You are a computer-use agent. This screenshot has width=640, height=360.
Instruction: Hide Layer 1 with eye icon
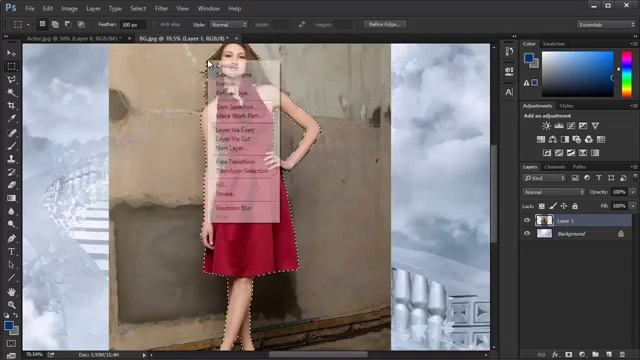pos(527,220)
